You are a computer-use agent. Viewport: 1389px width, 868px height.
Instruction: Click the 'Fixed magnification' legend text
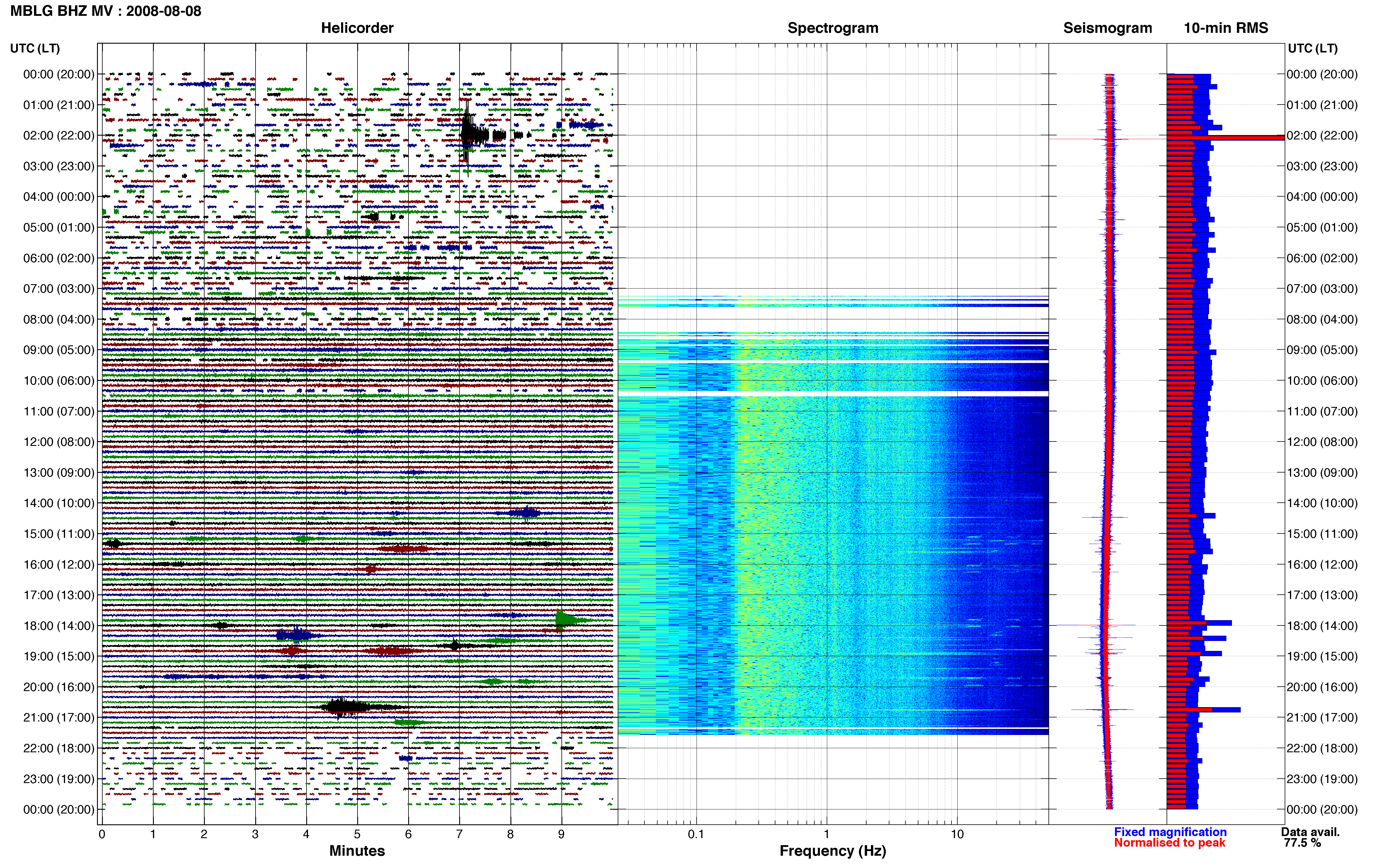click(1170, 832)
